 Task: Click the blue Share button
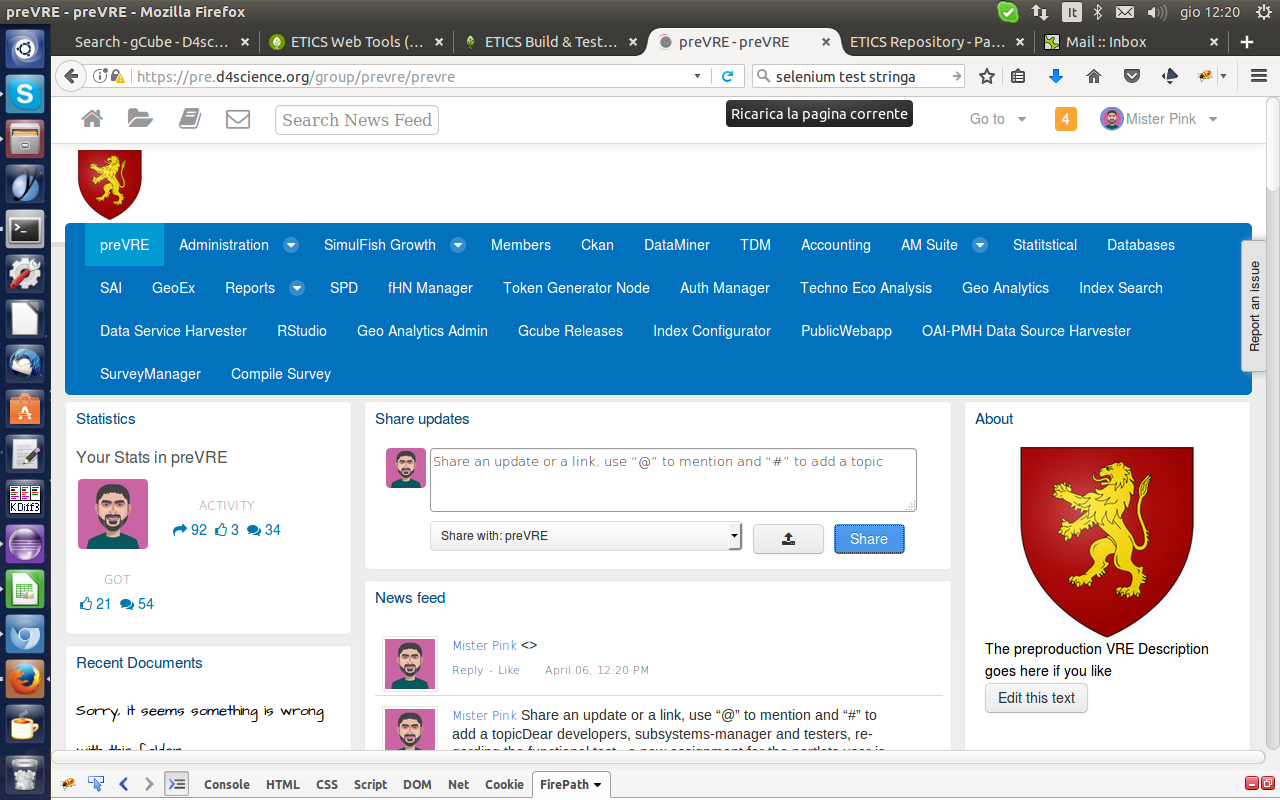[869, 539]
